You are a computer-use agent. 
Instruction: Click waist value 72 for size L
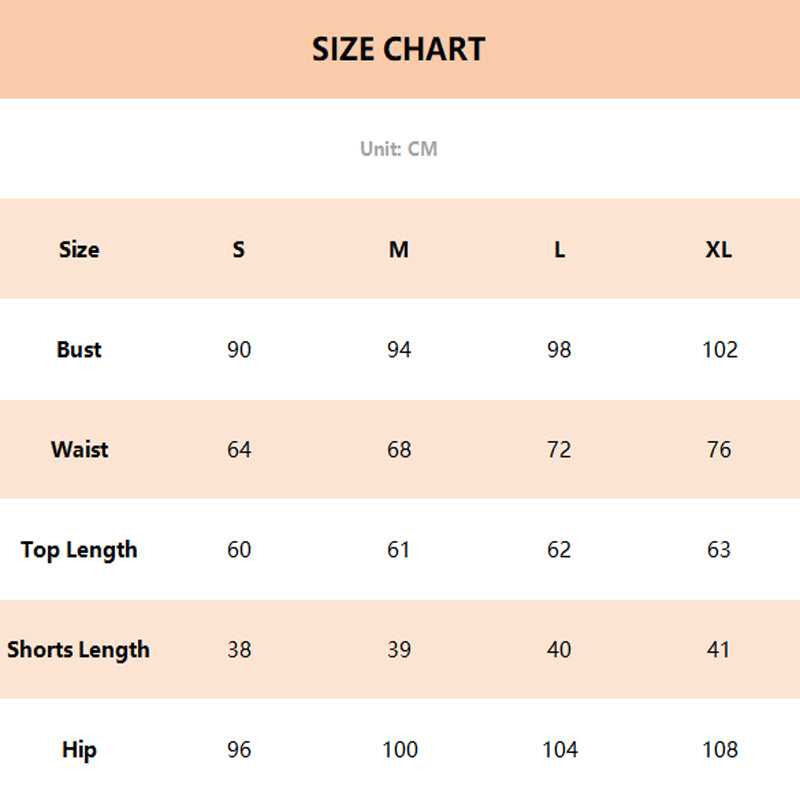(559, 449)
